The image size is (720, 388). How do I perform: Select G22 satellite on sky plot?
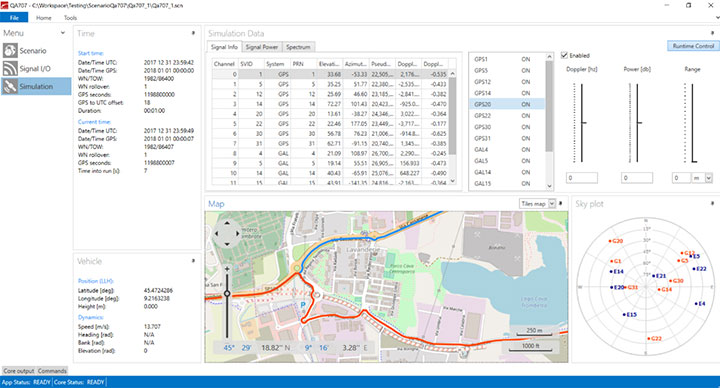(x=654, y=338)
